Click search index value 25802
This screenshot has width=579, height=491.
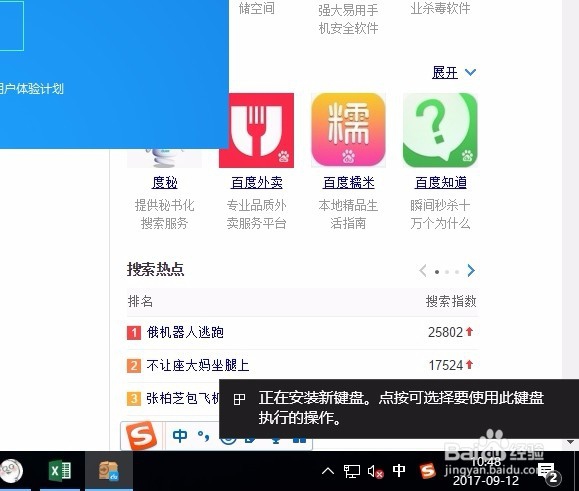445,332
